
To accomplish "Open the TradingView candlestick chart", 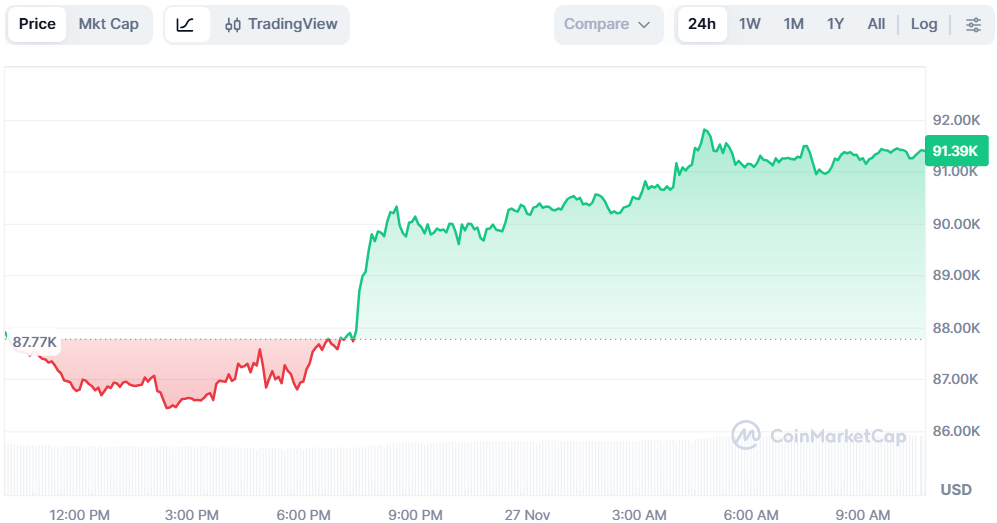I will tap(281, 24).
